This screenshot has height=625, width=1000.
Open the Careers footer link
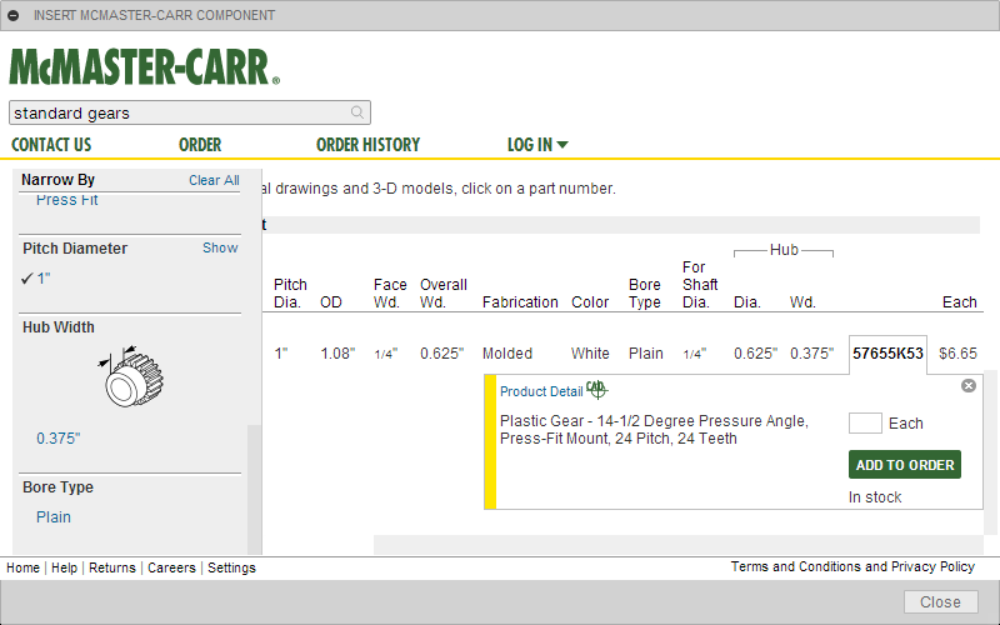[x=172, y=568]
